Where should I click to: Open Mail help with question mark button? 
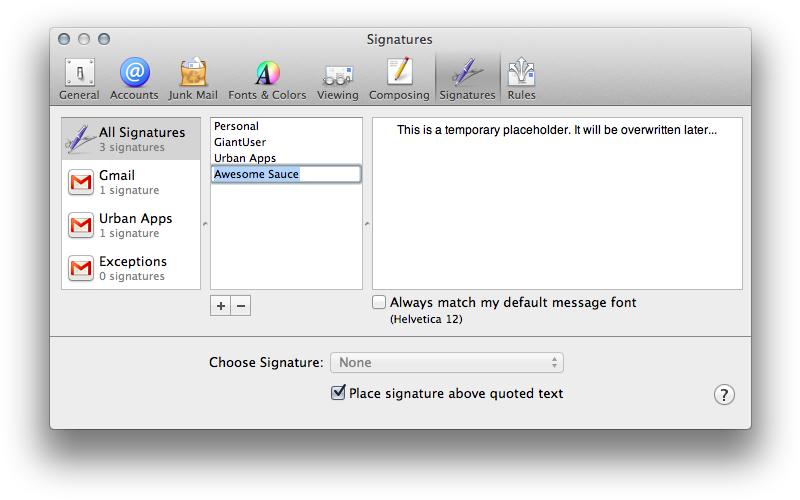tap(724, 394)
